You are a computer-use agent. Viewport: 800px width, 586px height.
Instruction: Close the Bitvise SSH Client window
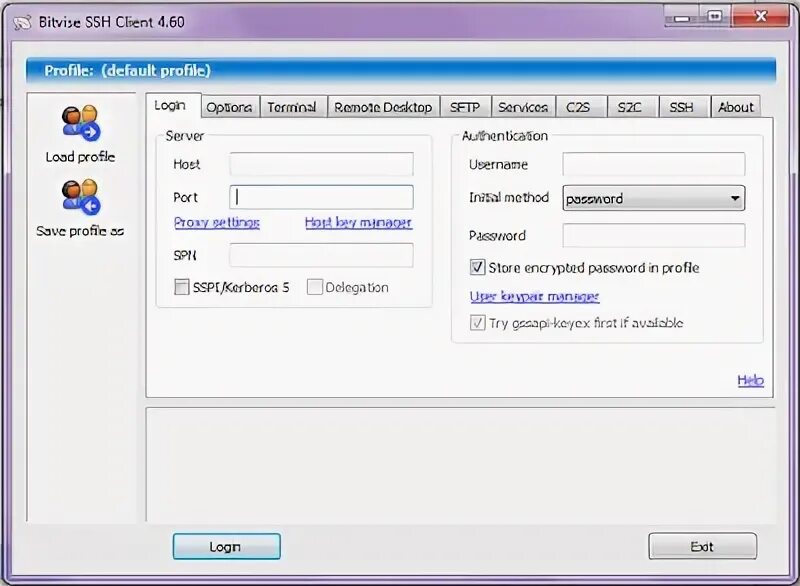761,17
